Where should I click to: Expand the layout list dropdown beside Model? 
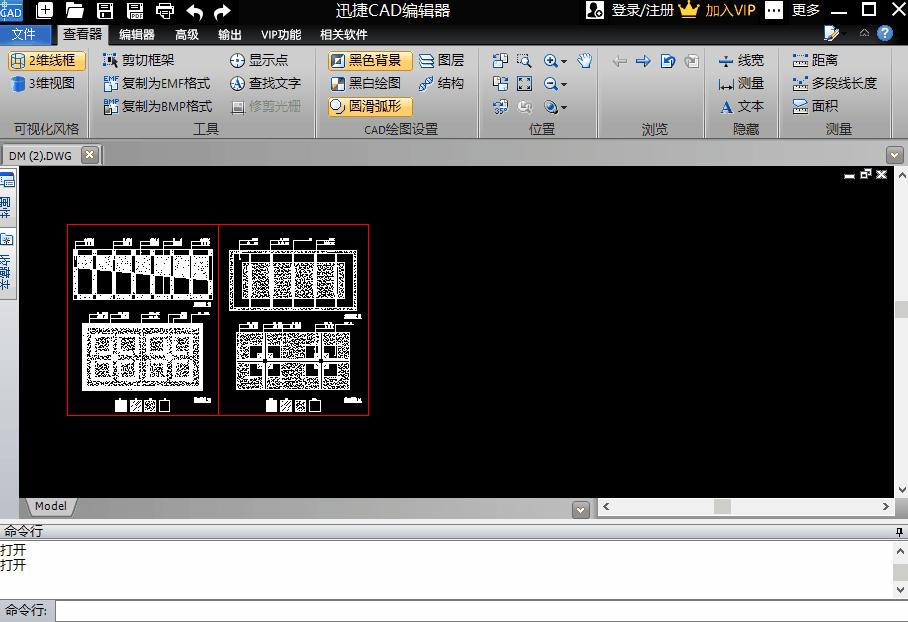click(x=581, y=509)
